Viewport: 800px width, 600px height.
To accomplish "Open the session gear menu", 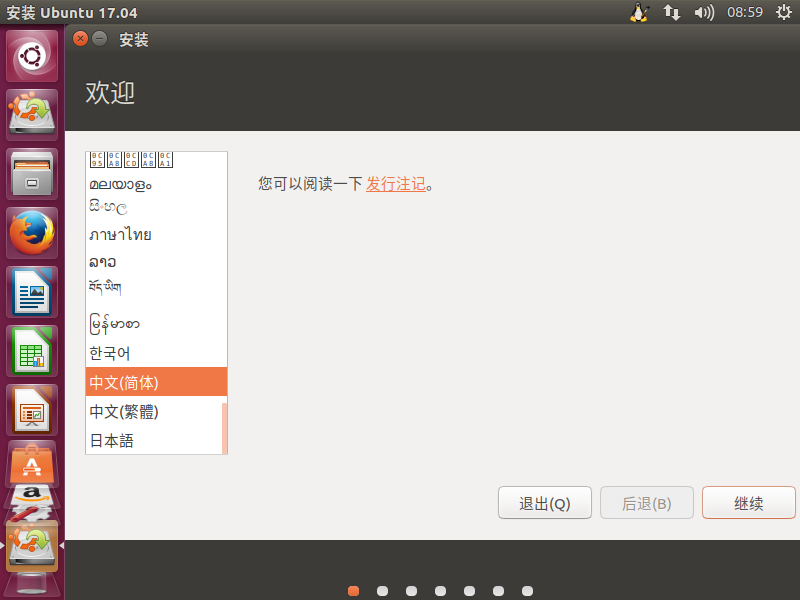I will click(x=785, y=12).
